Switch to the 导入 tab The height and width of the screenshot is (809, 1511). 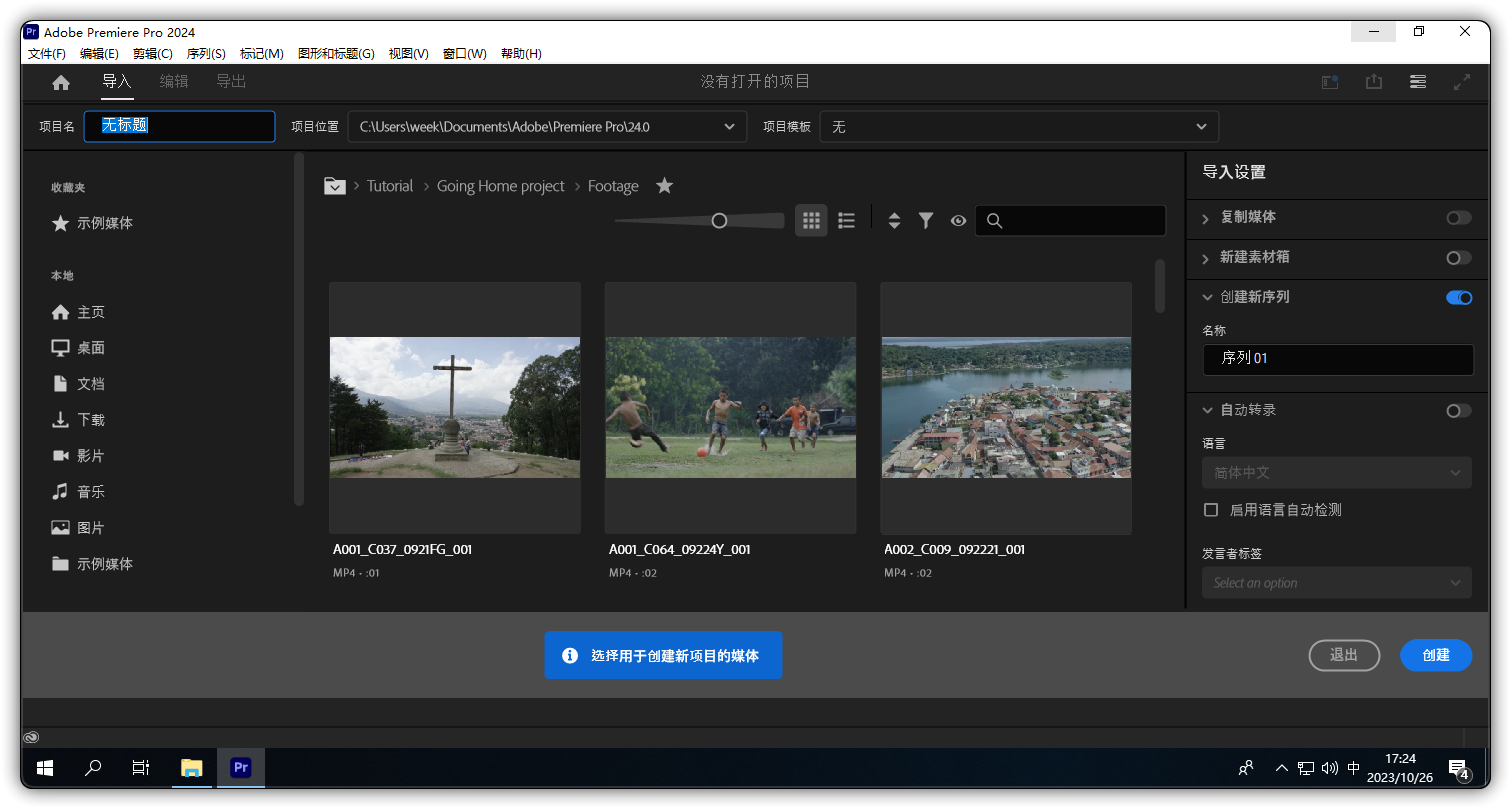point(117,82)
